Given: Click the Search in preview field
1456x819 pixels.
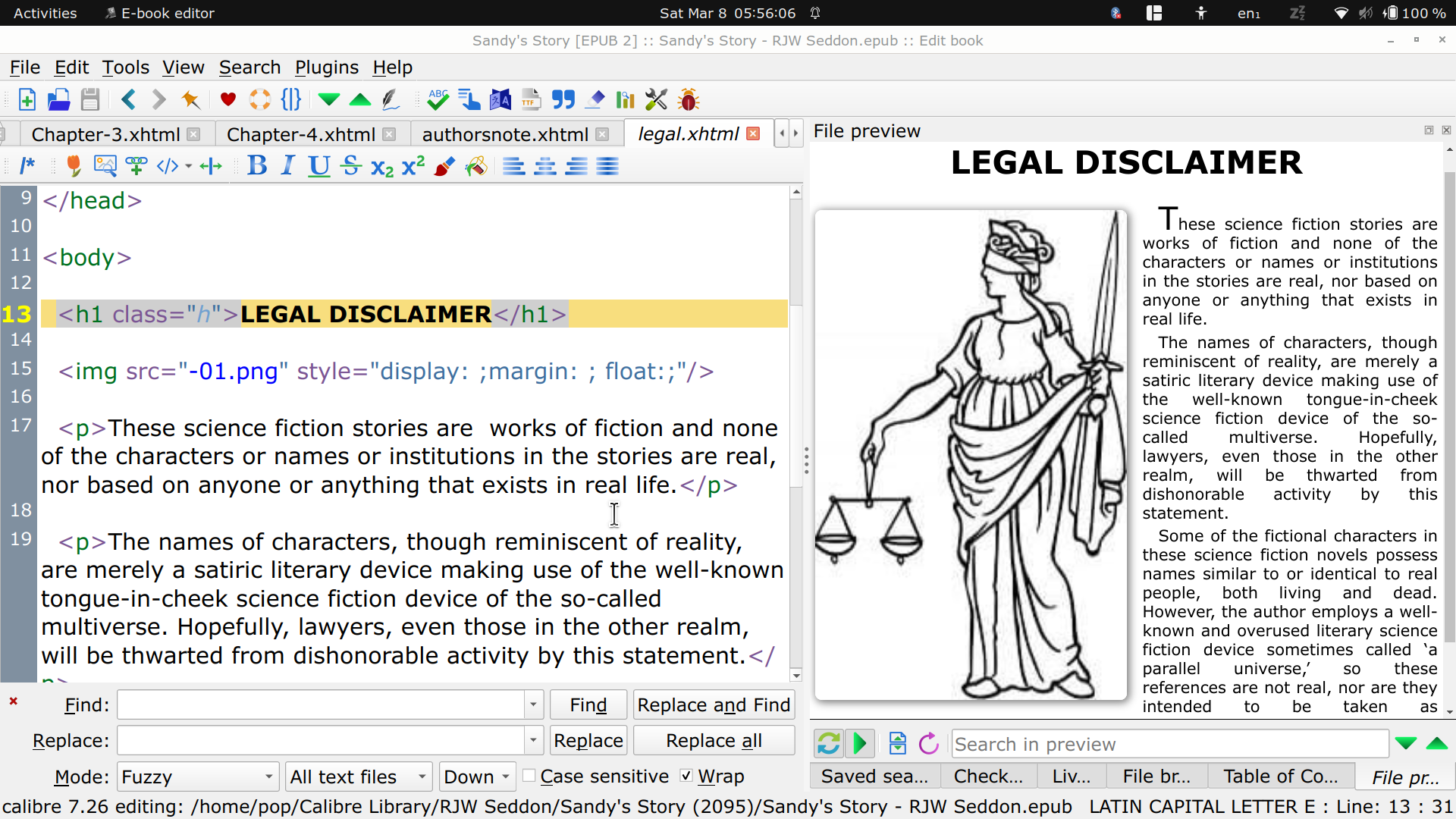Looking at the screenshot, I should (1169, 744).
